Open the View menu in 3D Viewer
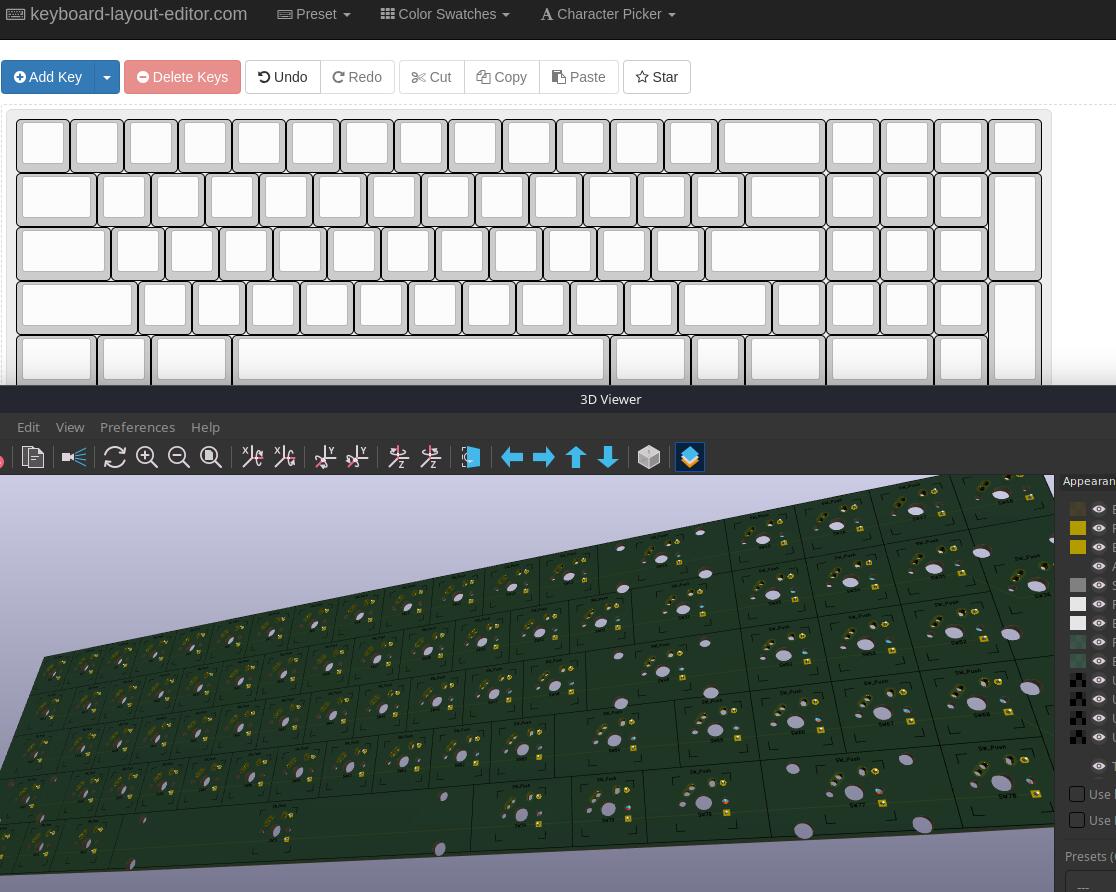Image resolution: width=1116 pixels, height=892 pixels. click(70, 427)
